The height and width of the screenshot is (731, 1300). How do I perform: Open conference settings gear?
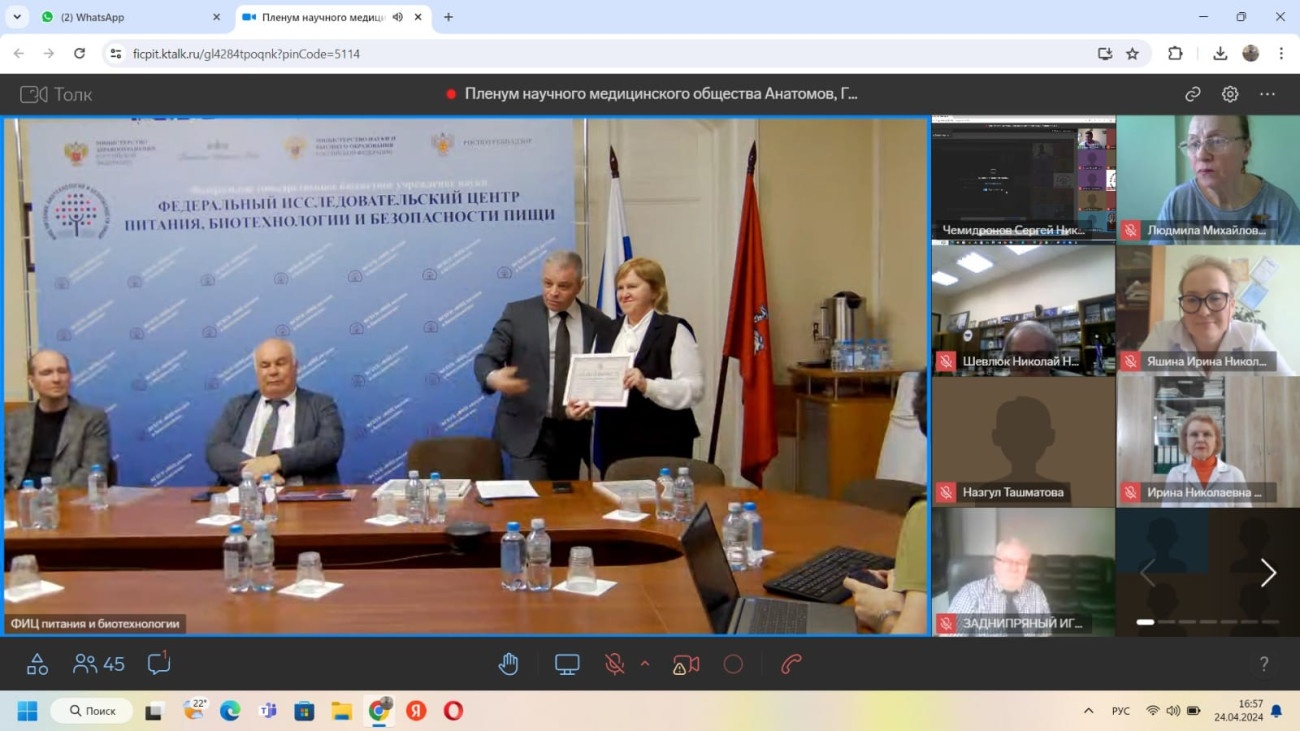click(1230, 94)
